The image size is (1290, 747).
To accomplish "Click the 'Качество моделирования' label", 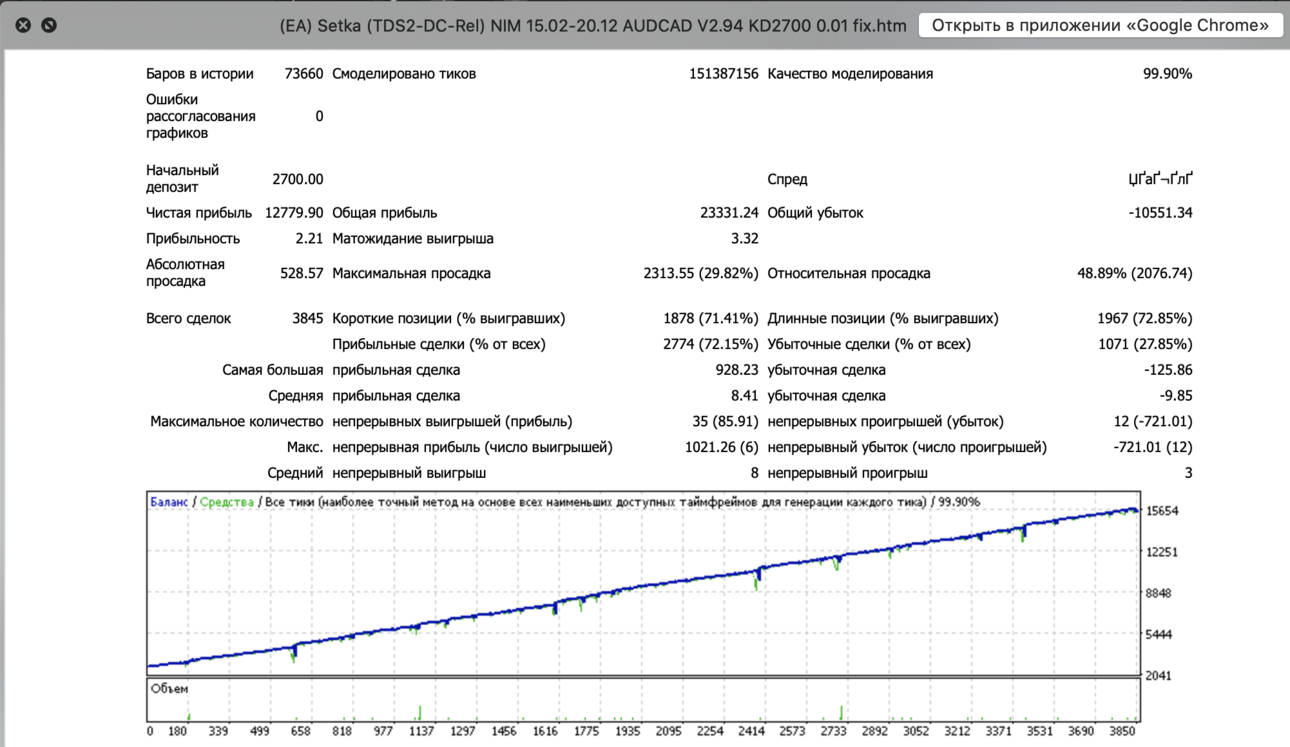I will [850, 74].
